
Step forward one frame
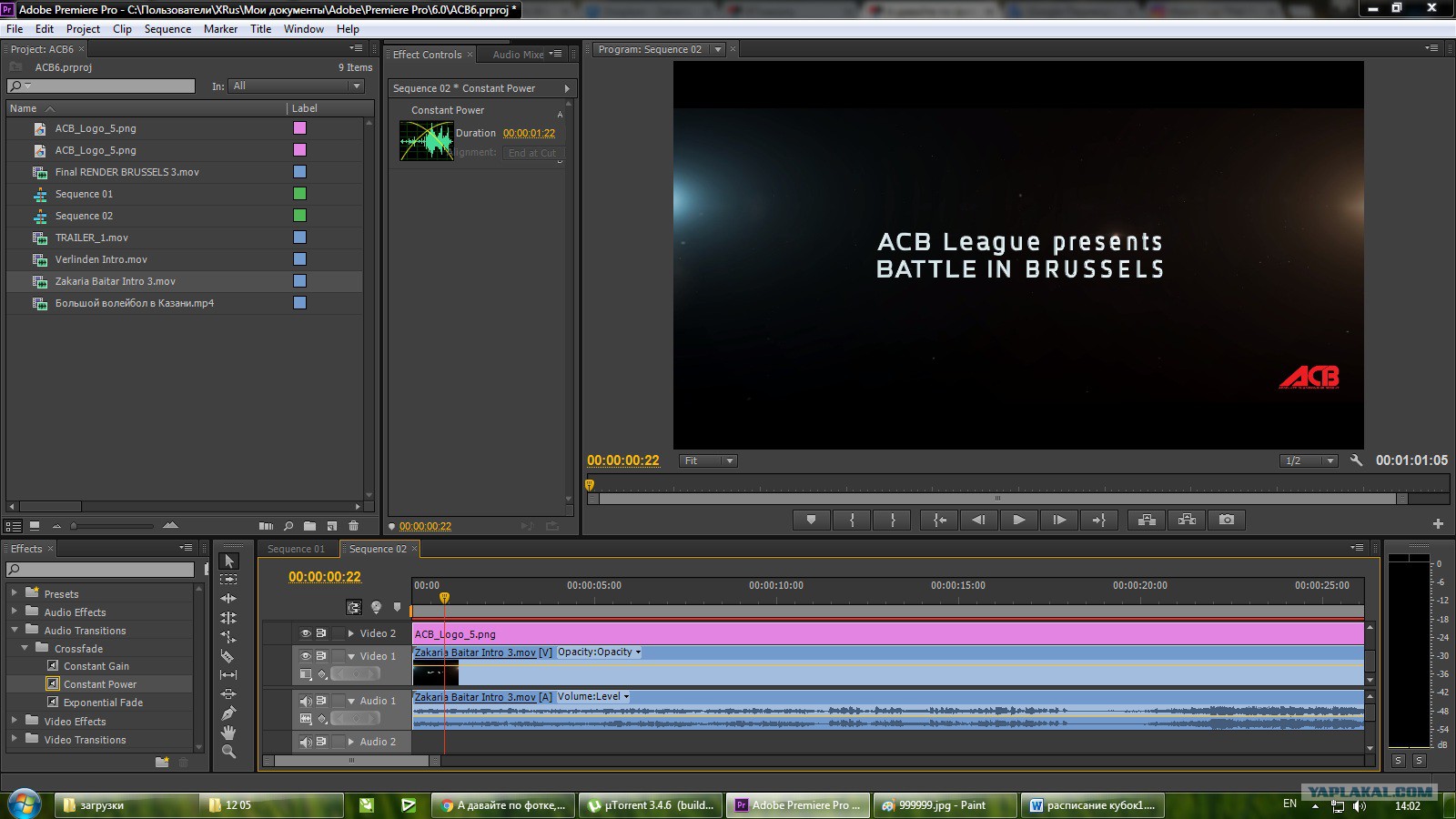(x=1059, y=520)
